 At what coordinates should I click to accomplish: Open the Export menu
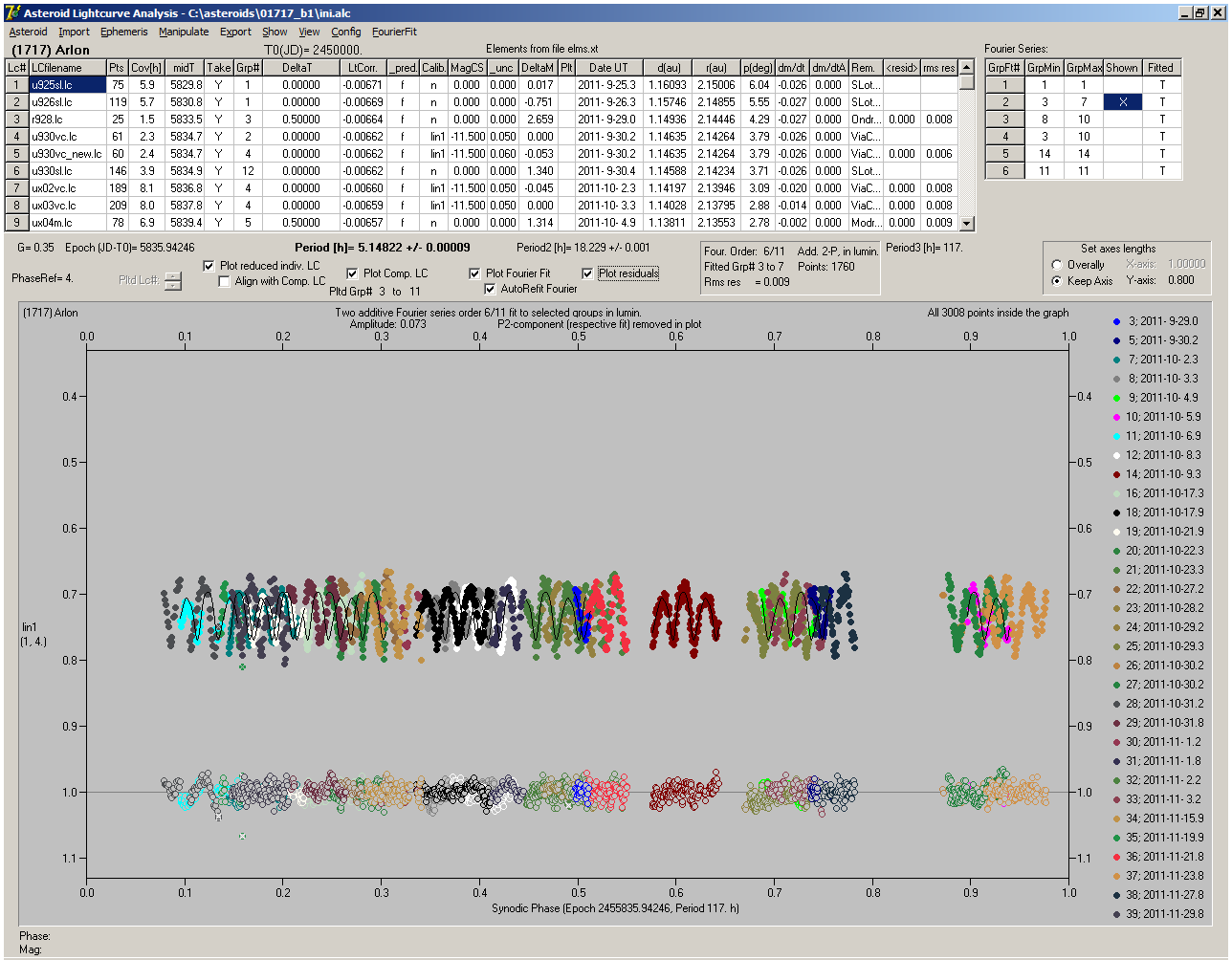(x=235, y=32)
